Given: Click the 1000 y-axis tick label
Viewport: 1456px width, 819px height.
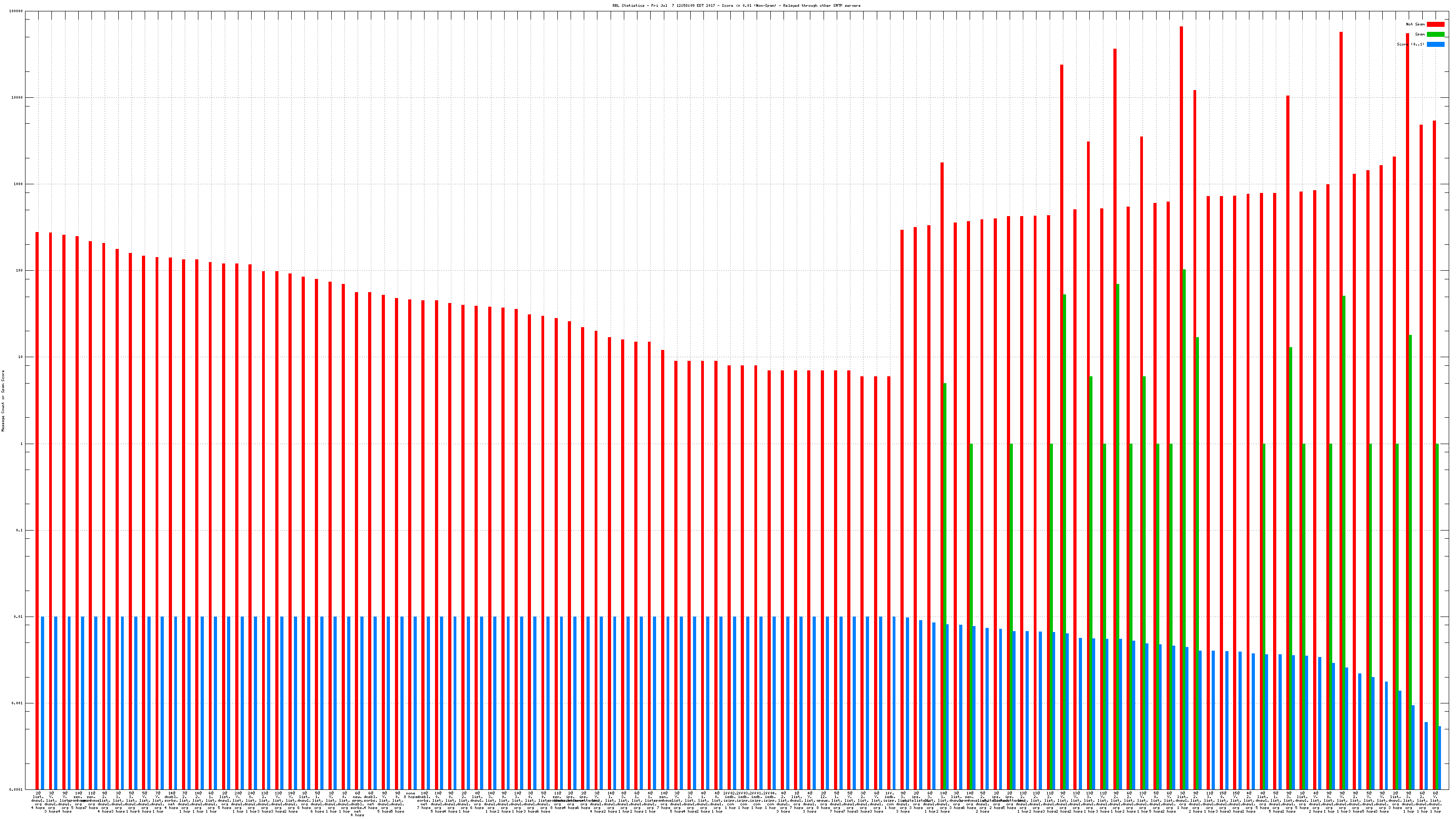Looking at the screenshot, I should coord(19,184).
